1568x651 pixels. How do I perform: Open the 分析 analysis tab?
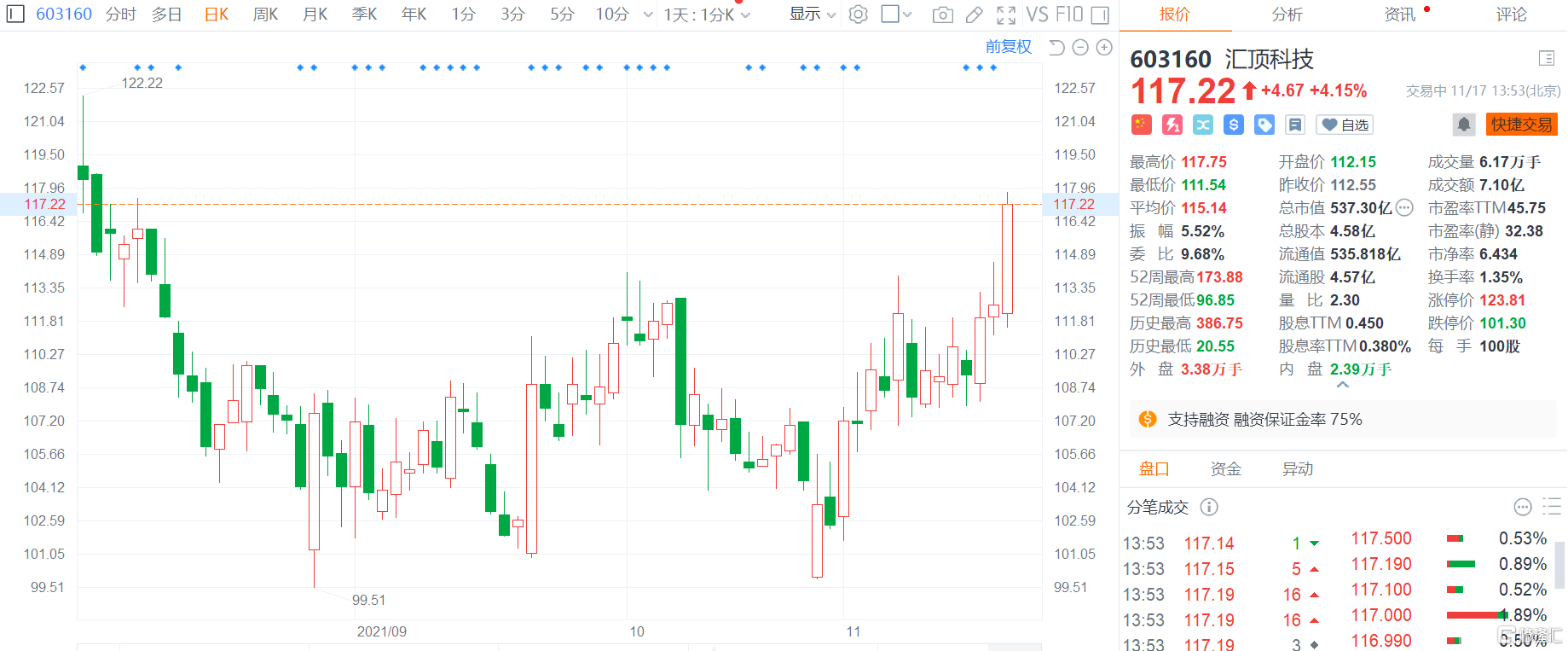[1287, 15]
